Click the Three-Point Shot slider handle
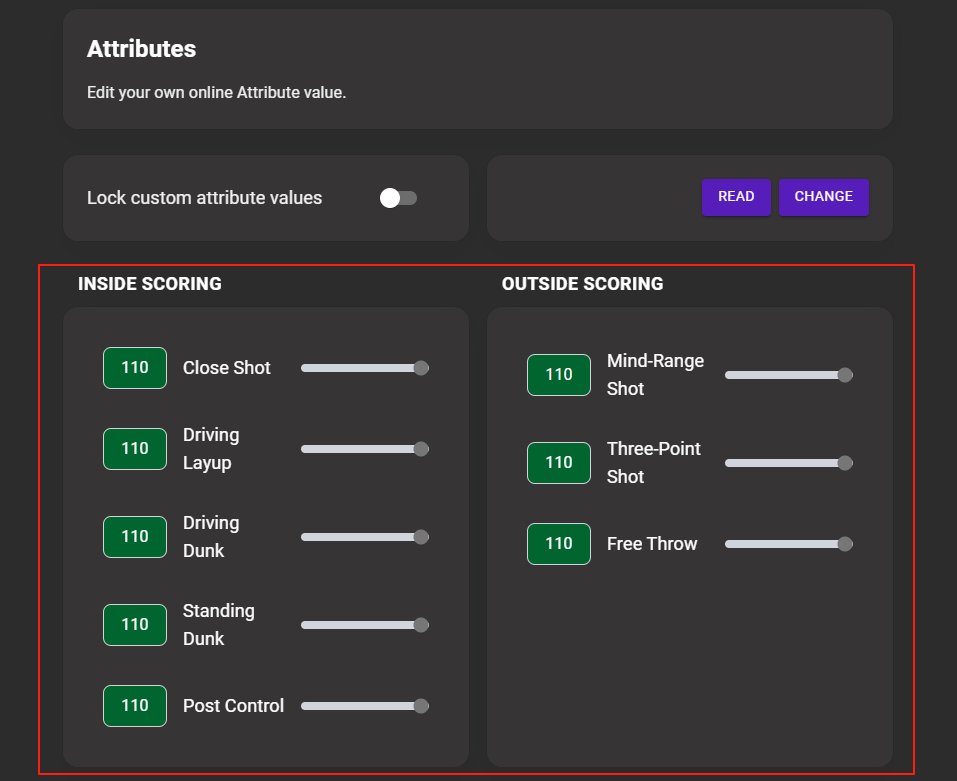 (845, 463)
